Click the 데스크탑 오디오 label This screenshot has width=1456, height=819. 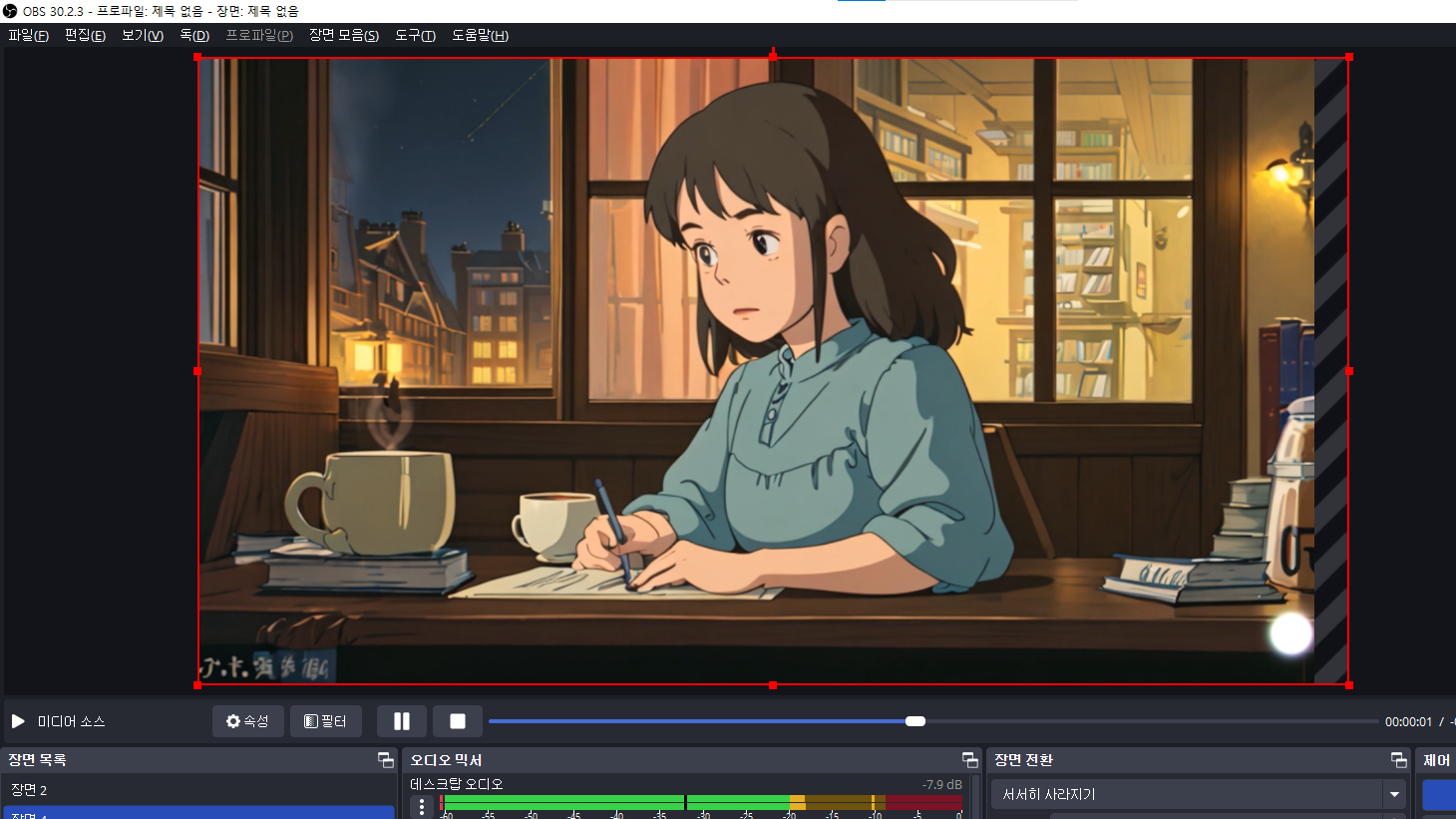coord(457,784)
